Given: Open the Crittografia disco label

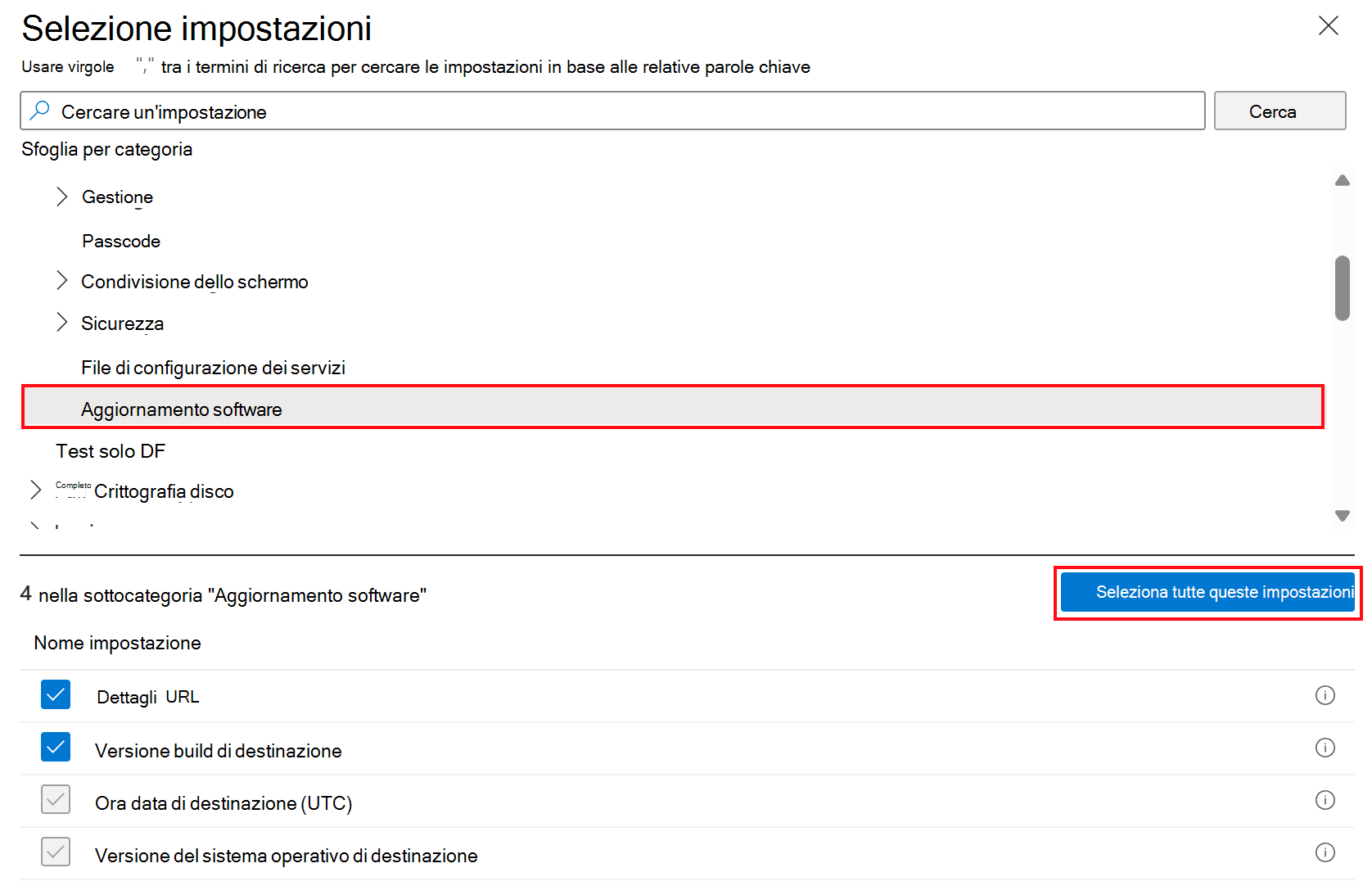Looking at the screenshot, I should pyautogui.click(x=164, y=491).
